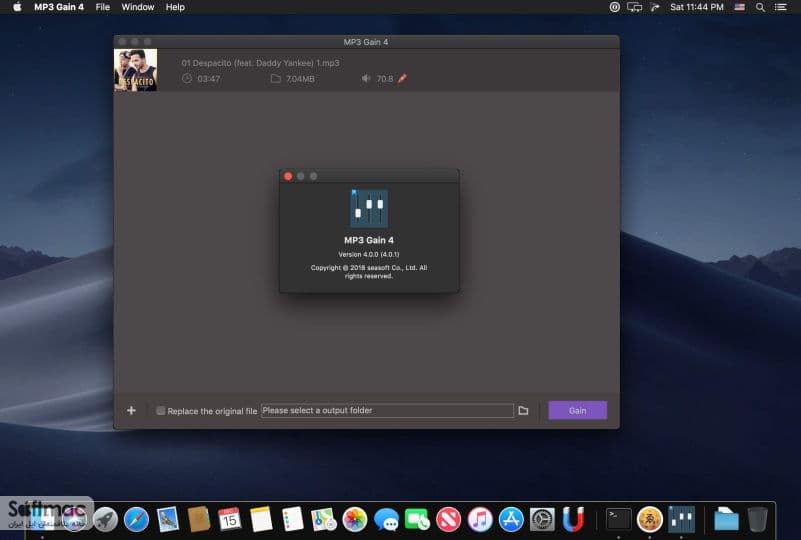
Task: Click the screen mirroring display icon in menu bar
Action: tap(634, 7)
